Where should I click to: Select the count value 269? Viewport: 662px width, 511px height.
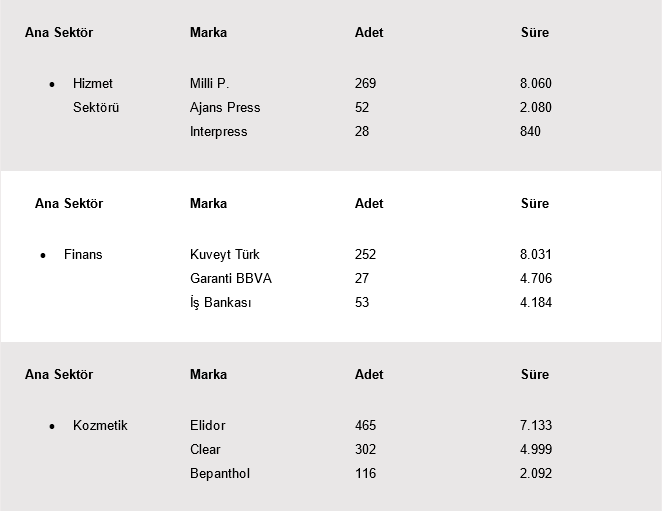point(366,84)
